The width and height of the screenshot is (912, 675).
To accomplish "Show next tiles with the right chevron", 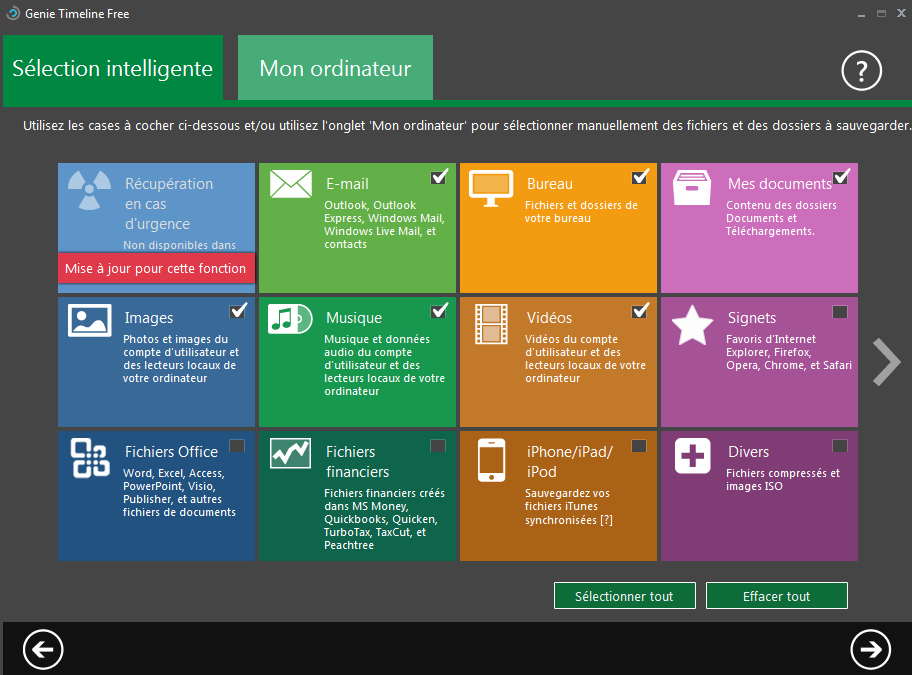I will pyautogui.click(x=886, y=362).
